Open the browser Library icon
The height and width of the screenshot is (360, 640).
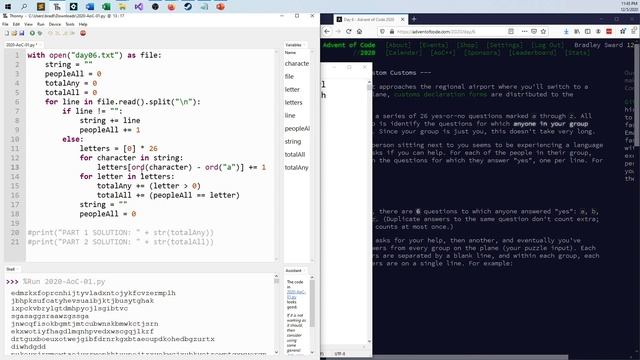pos(577,31)
